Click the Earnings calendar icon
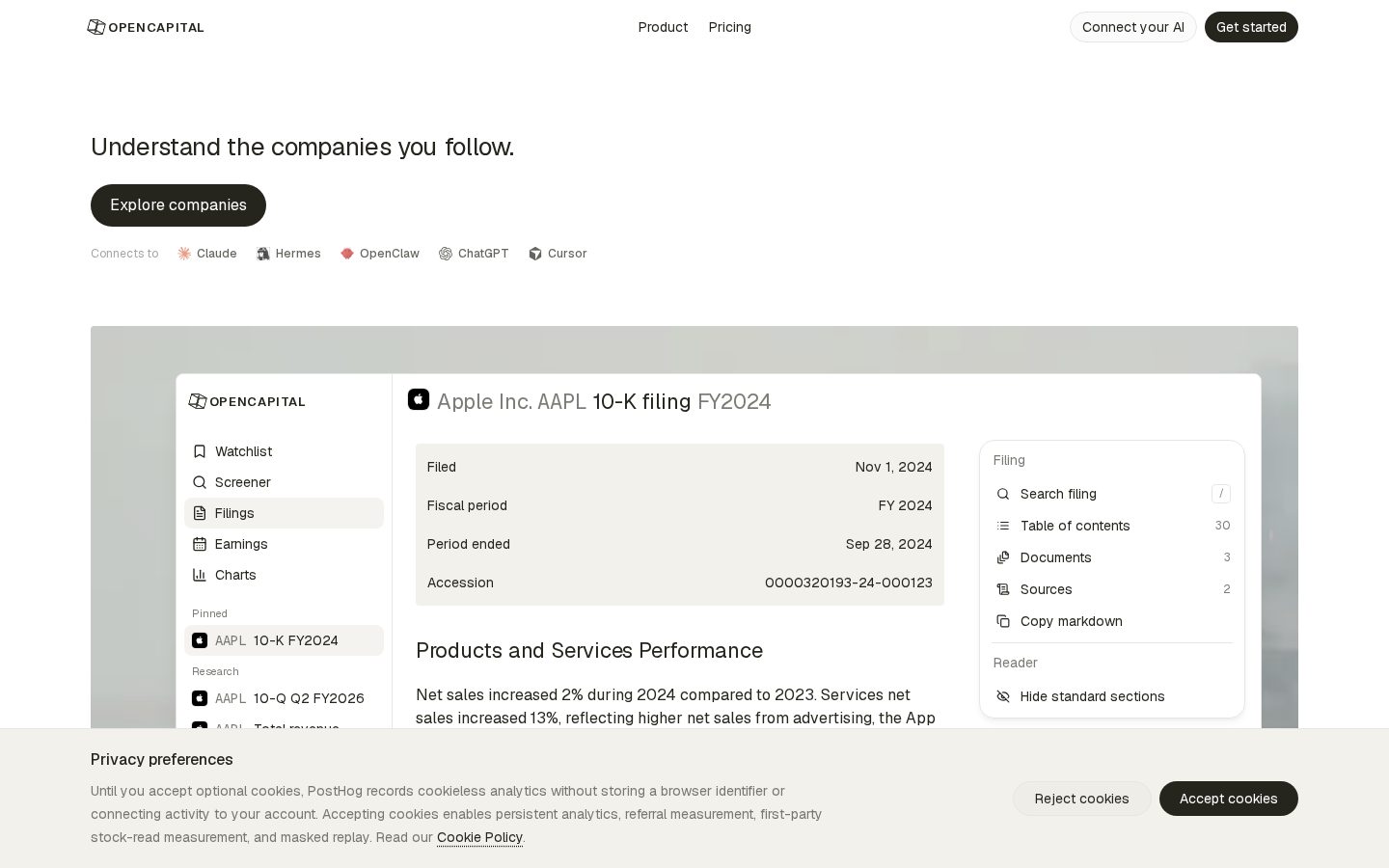This screenshot has height=868, width=1389. tap(200, 544)
